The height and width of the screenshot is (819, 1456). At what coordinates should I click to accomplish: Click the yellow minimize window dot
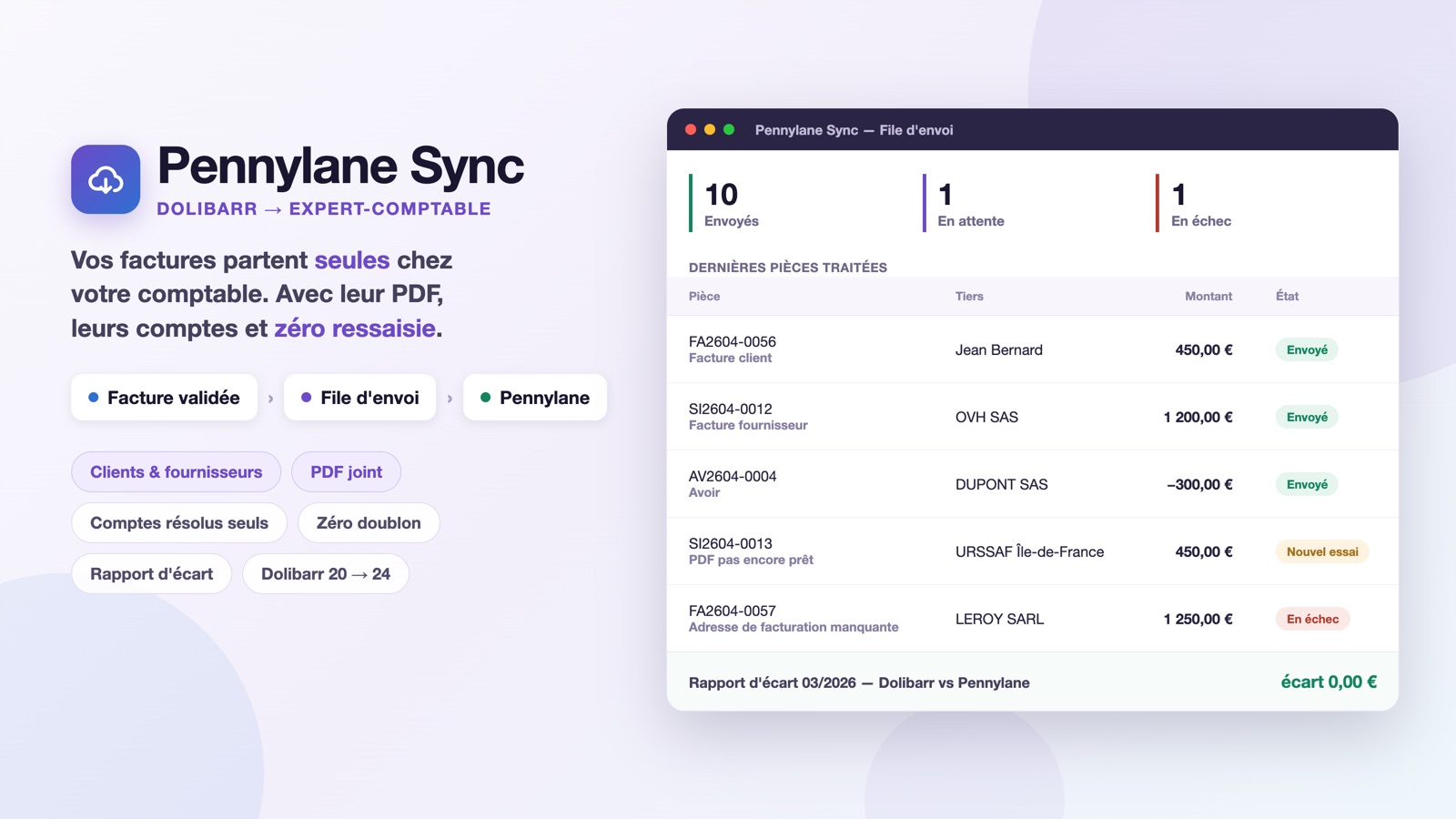tap(710, 130)
